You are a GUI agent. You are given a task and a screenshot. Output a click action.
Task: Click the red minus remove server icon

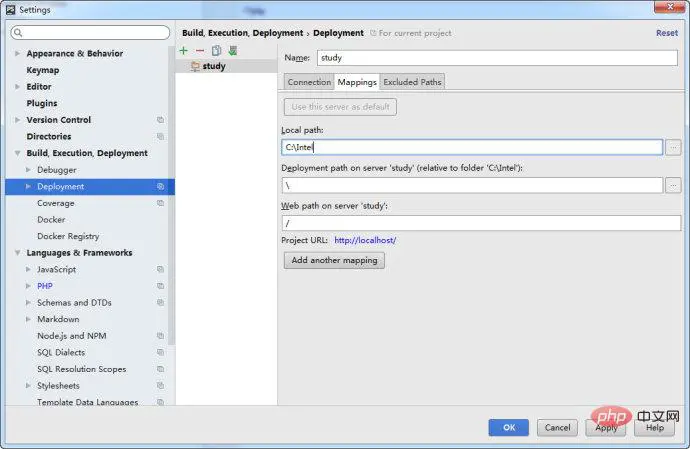point(200,50)
